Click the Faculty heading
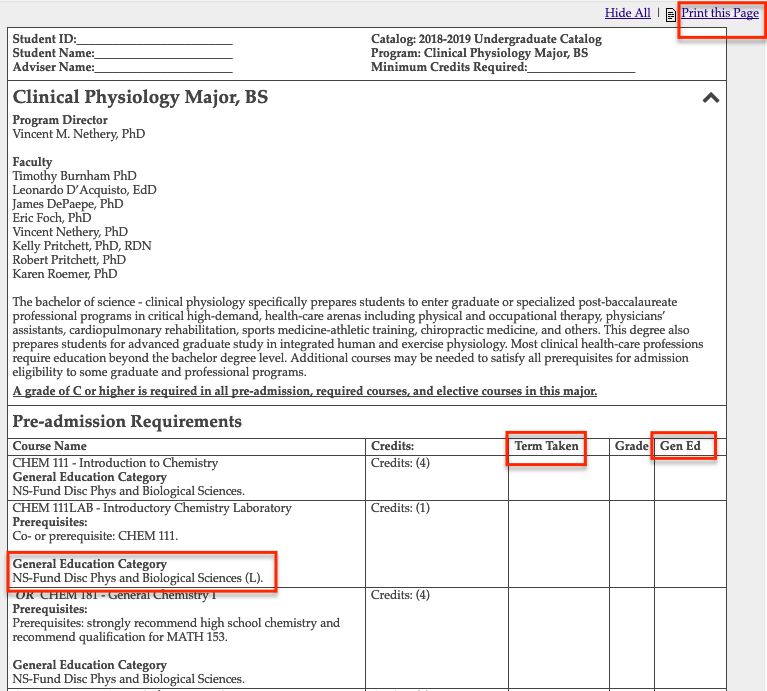Viewport: 767px width, 691px height. tap(32, 162)
